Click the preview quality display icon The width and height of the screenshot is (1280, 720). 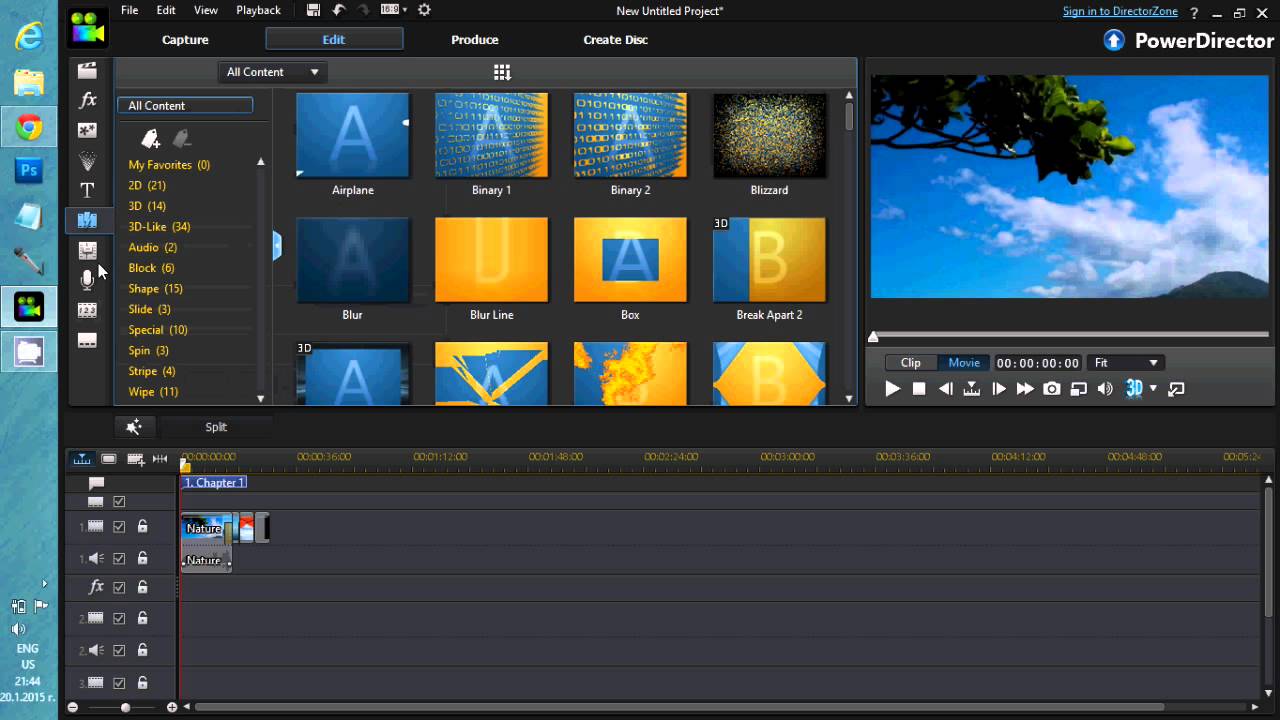click(x=1078, y=389)
